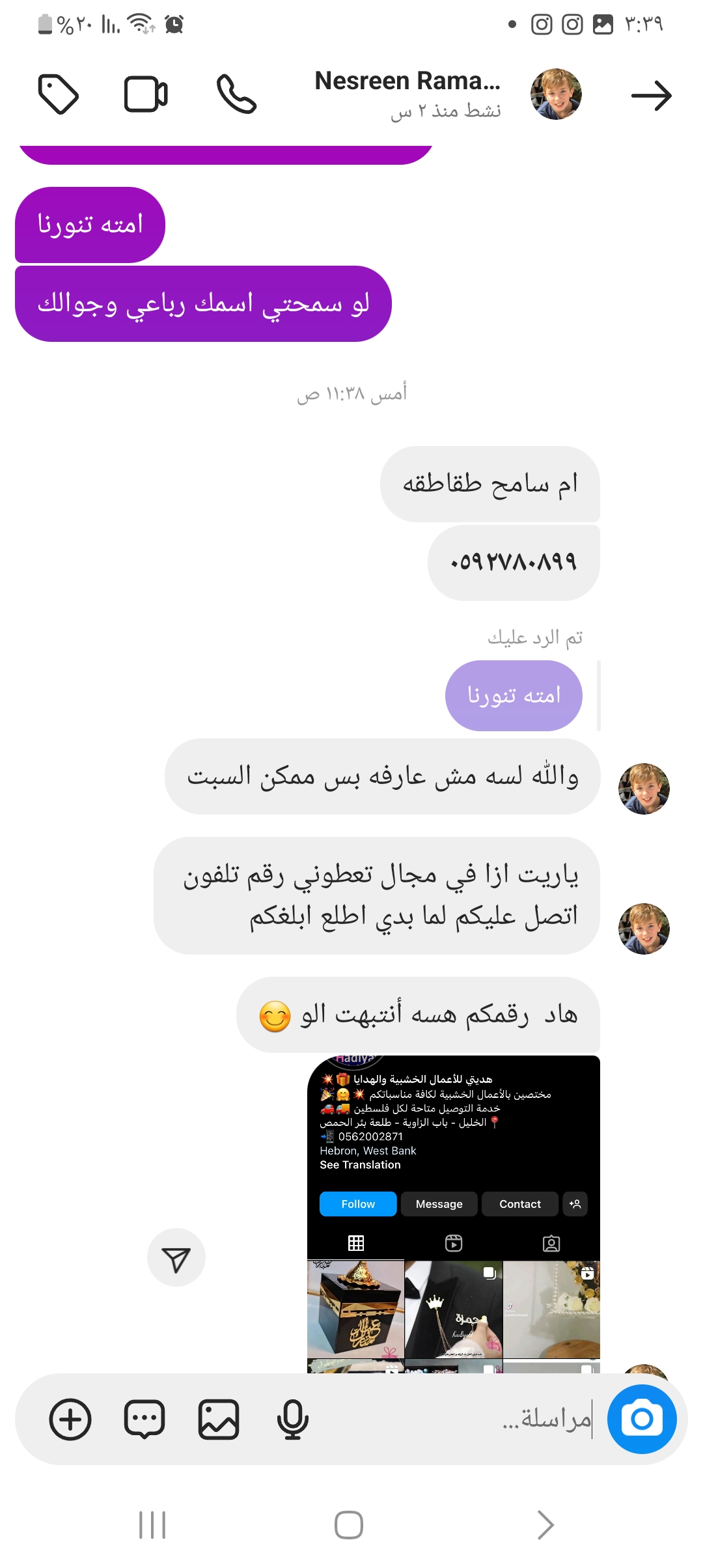Click the message text input field
This screenshot has height=1568, width=703.
tap(456, 1420)
